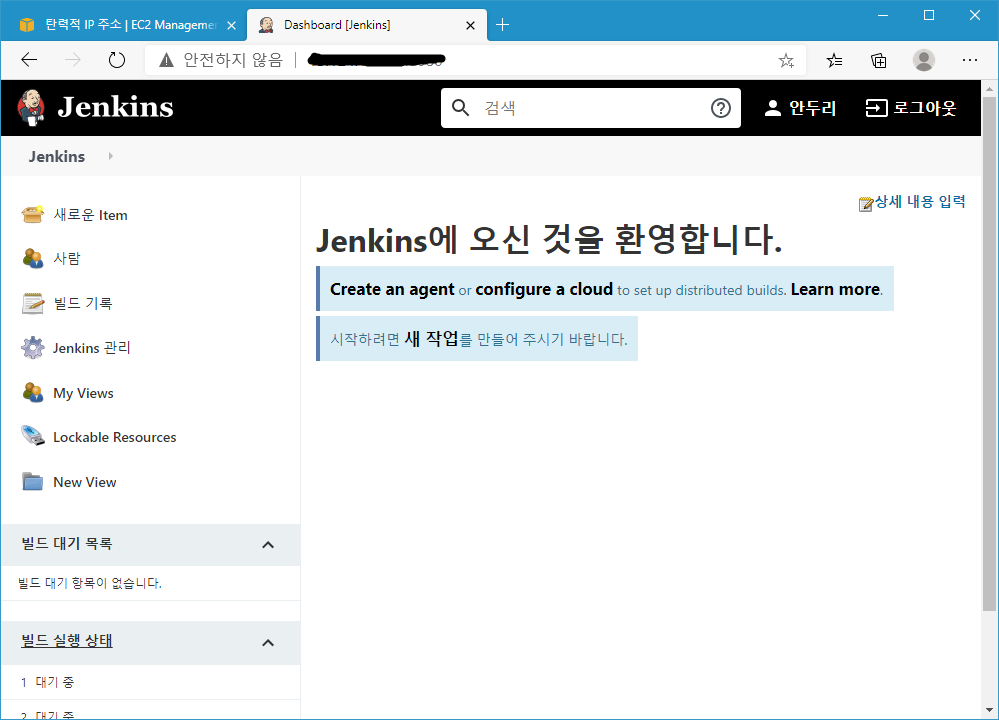Close the EC2 Management tab
Viewport: 999px width, 720px height.
pyautogui.click(x=232, y=25)
